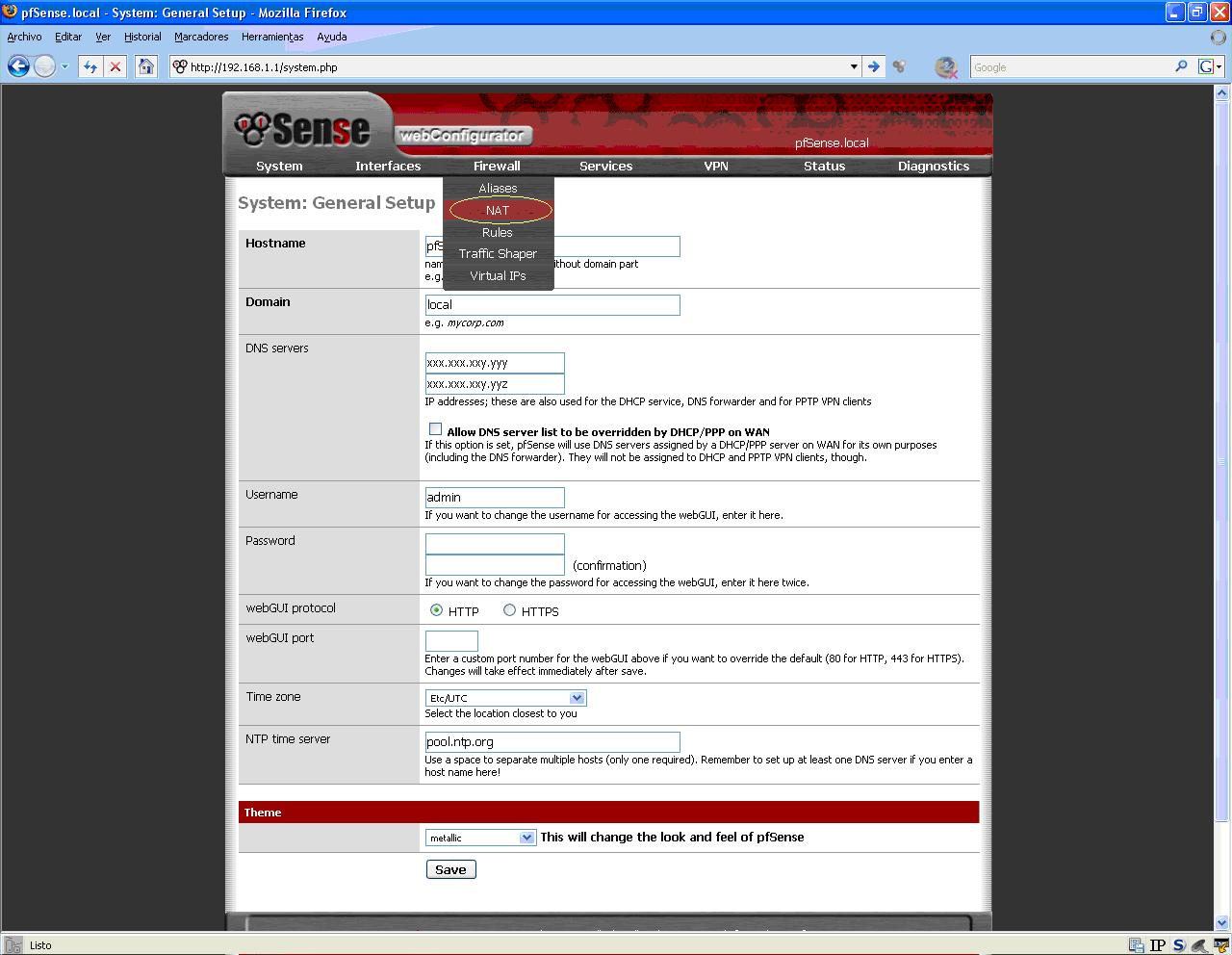
Task: Click the IP icon in status bar
Action: 1158,945
